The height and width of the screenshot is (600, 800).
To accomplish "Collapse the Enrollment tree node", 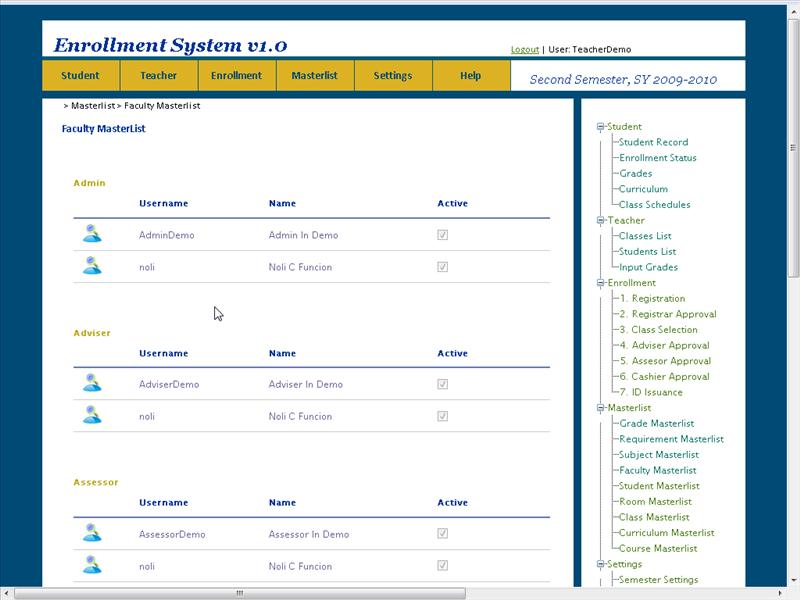I will point(601,283).
